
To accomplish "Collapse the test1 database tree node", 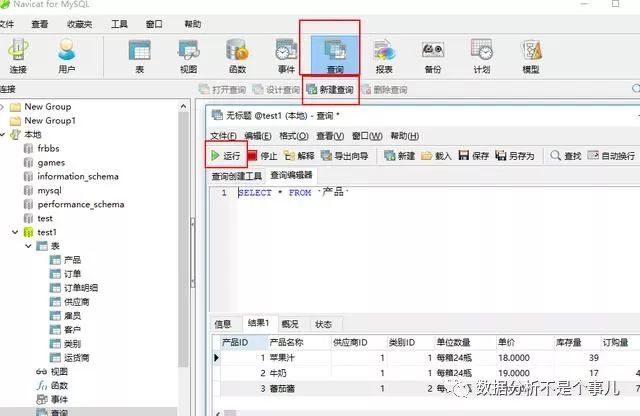I will click(13, 232).
